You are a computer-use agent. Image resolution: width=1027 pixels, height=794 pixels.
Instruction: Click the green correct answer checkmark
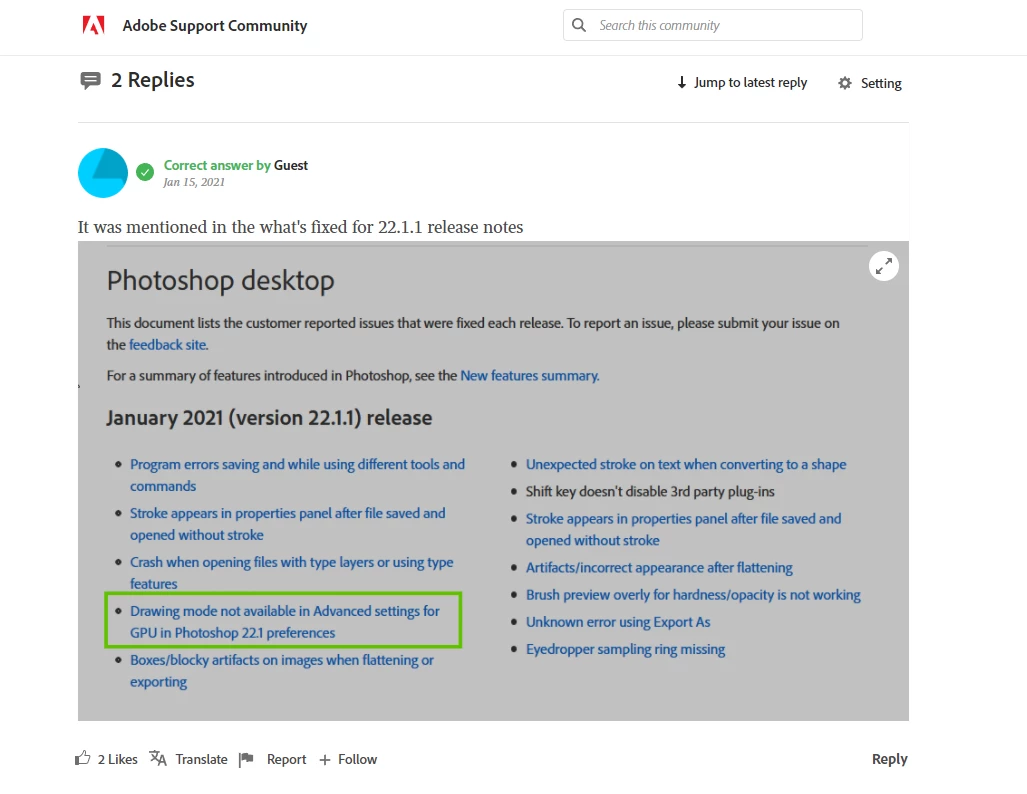(x=145, y=172)
